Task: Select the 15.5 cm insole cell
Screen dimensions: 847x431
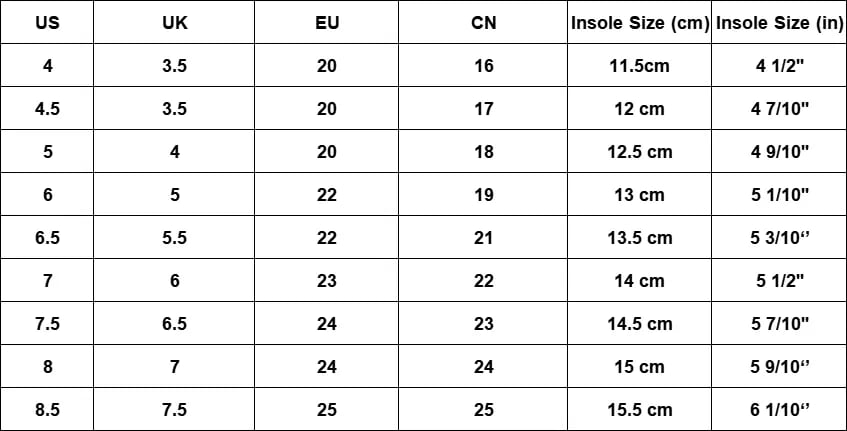Action: click(640, 409)
